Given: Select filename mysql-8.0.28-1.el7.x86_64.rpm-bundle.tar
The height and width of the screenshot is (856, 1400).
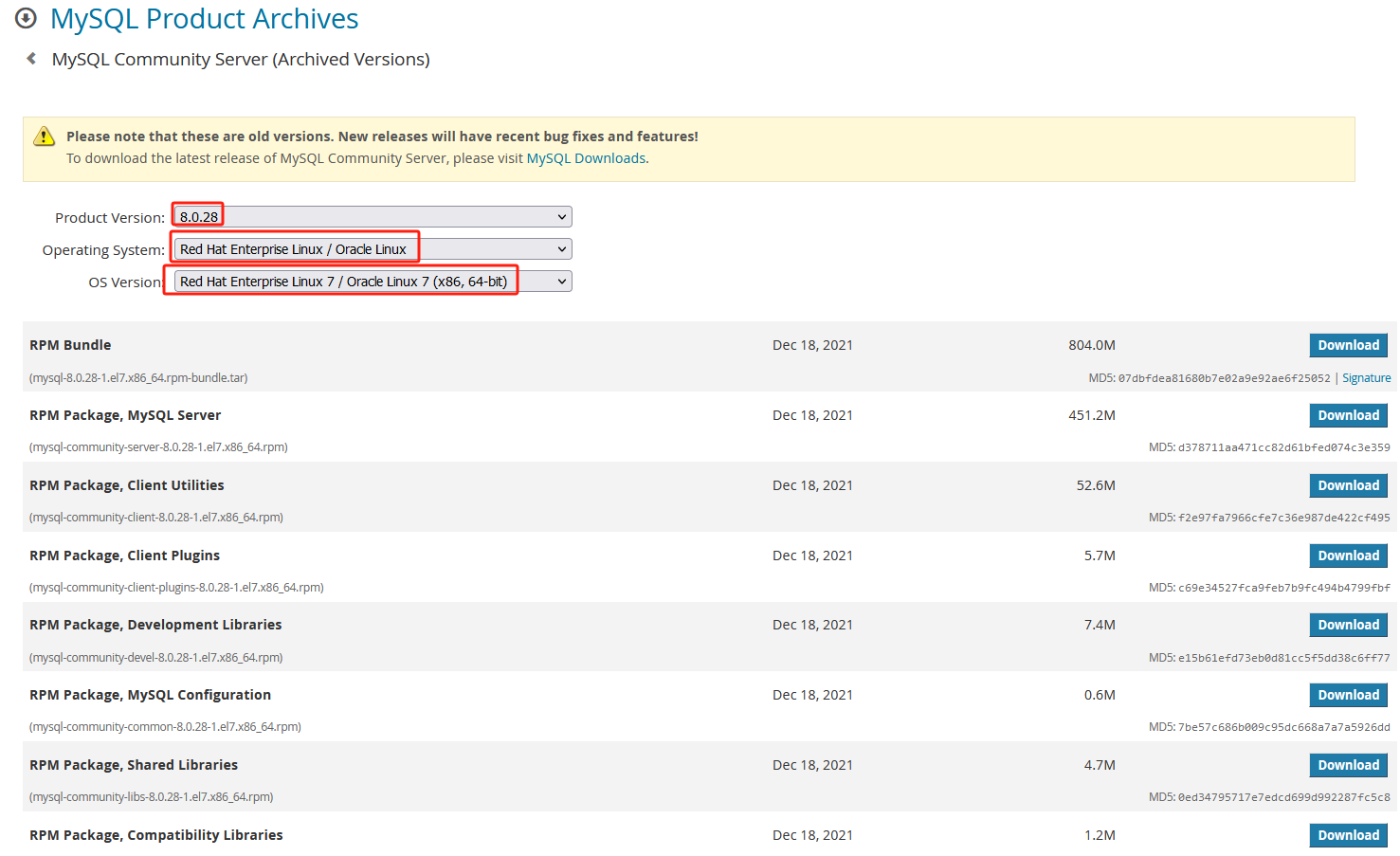Looking at the screenshot, I should 138,378.
